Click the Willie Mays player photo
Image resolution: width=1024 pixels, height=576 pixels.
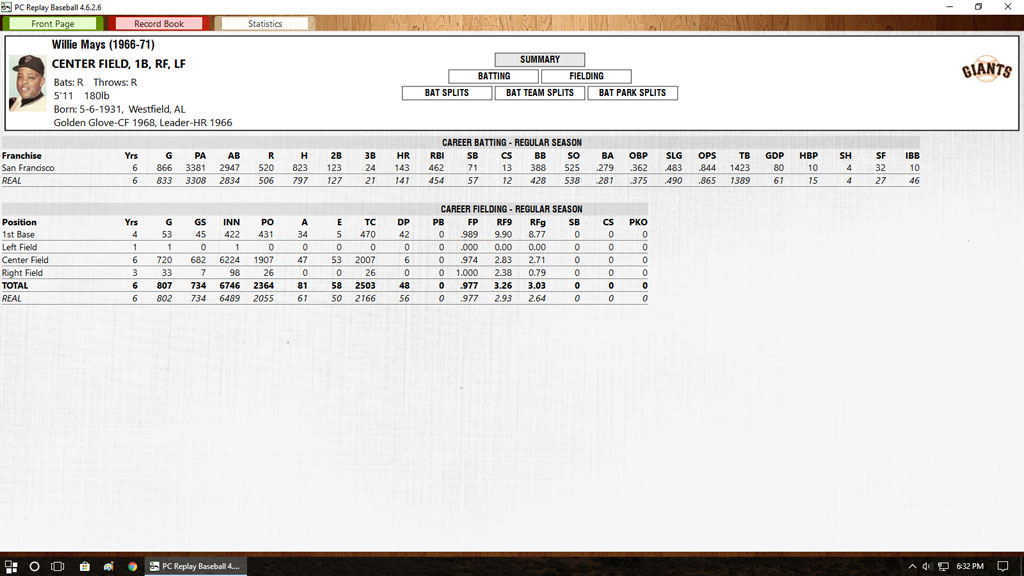coord(27,82)
